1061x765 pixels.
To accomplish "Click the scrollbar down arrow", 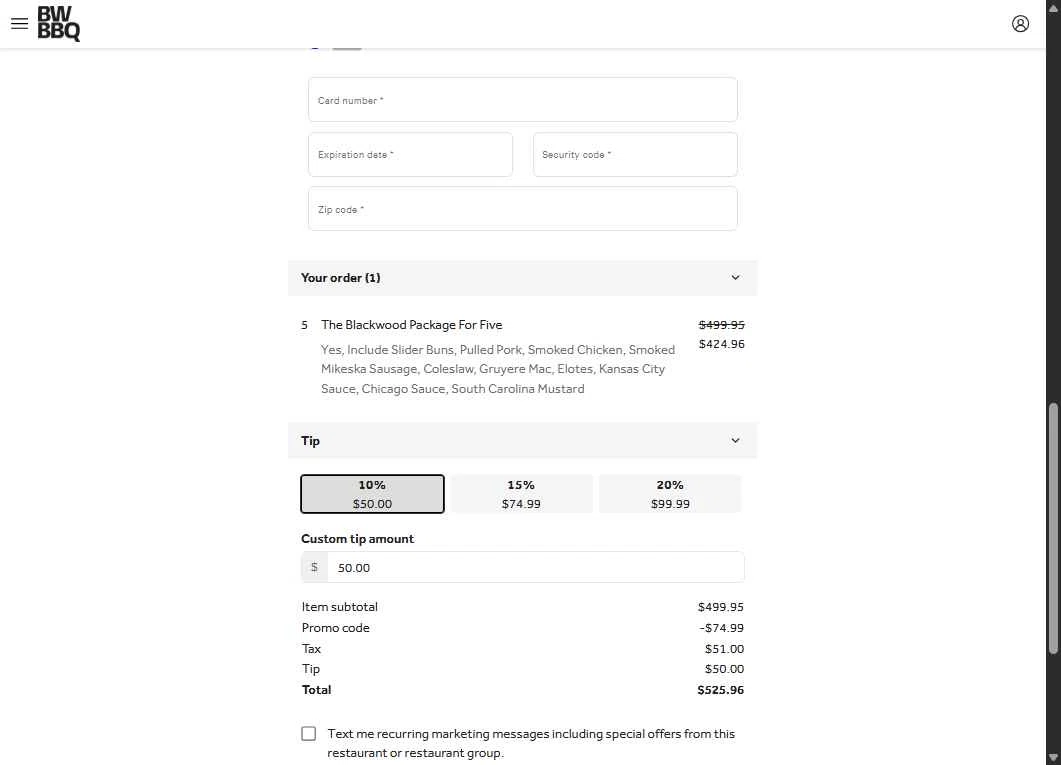I will [1053, 758].
